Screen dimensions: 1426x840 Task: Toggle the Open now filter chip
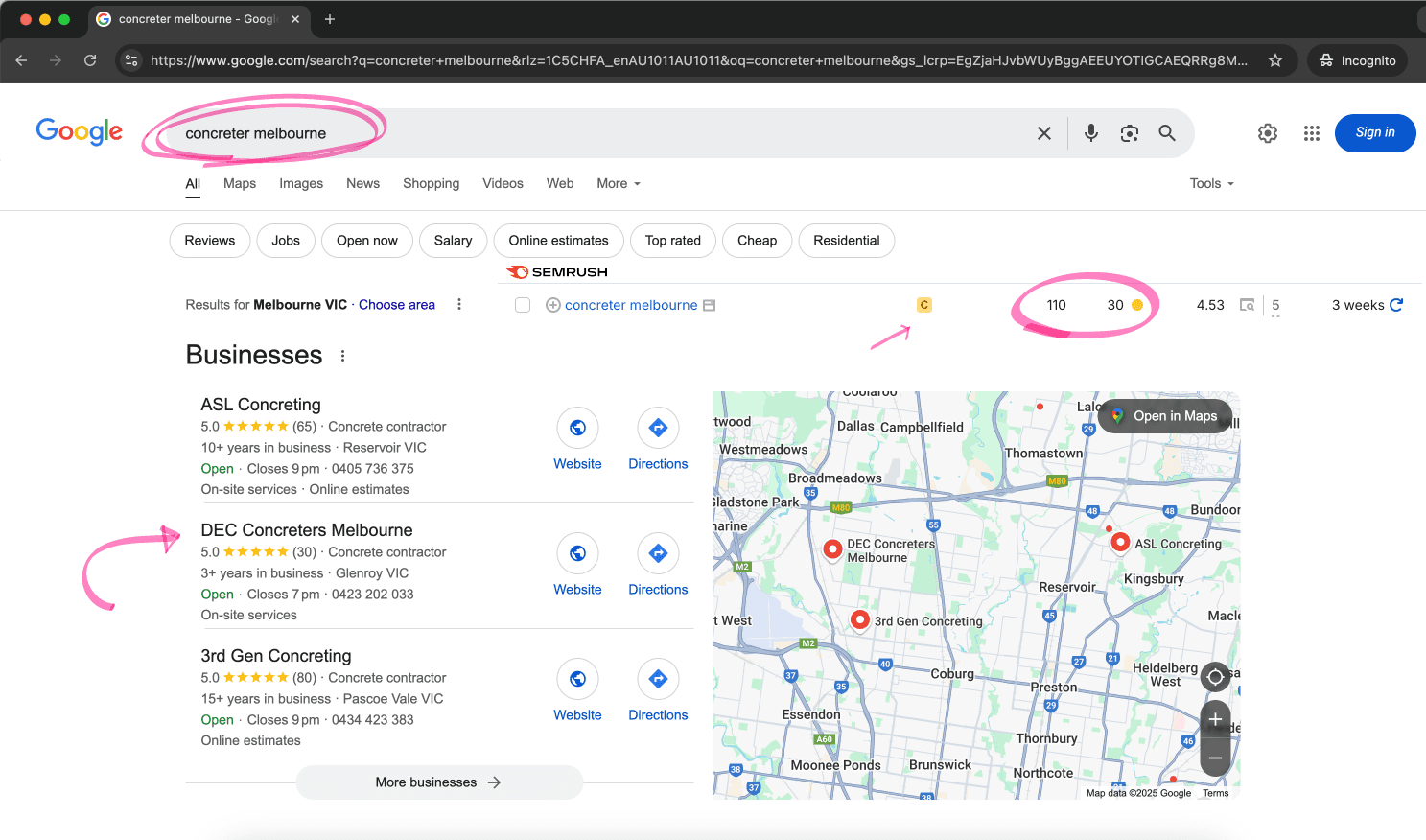[366, 241]
